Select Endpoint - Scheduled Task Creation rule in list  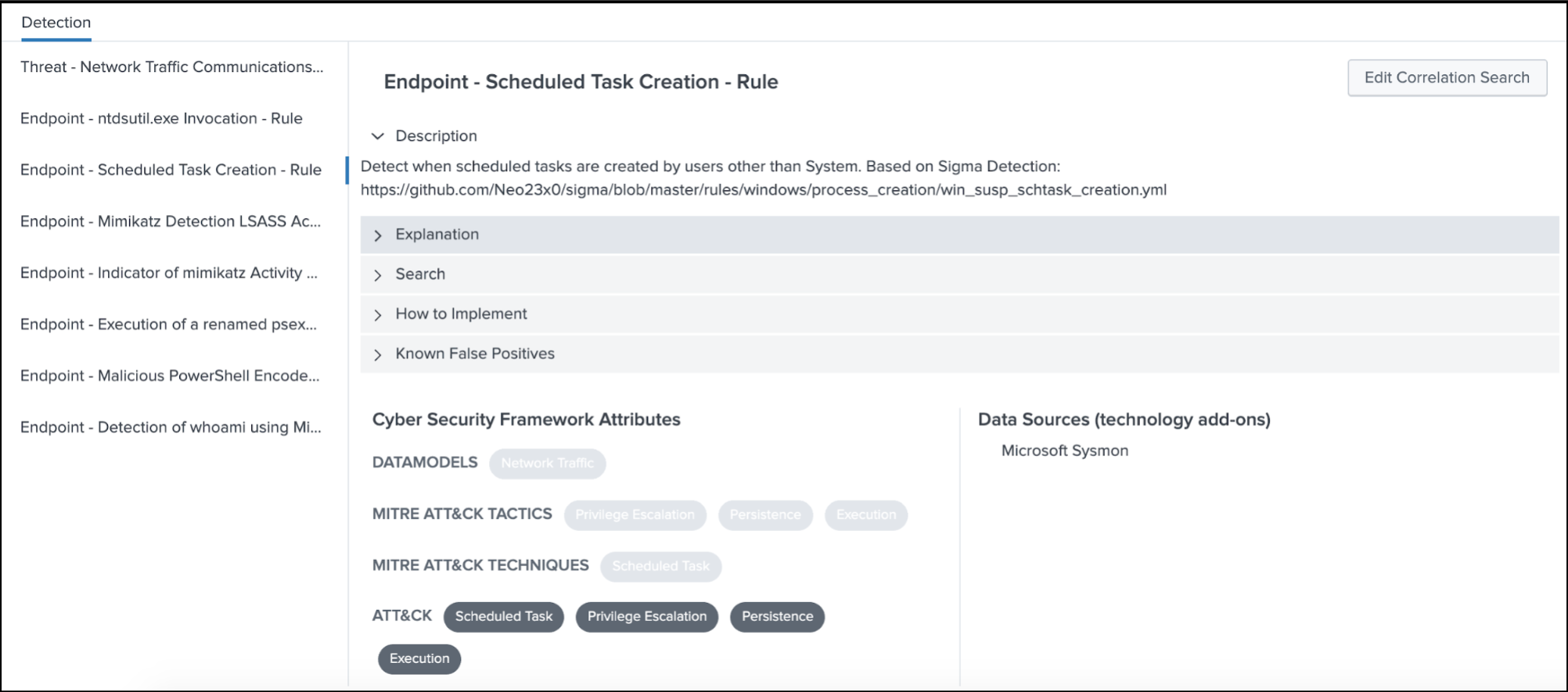coord(171,170)
